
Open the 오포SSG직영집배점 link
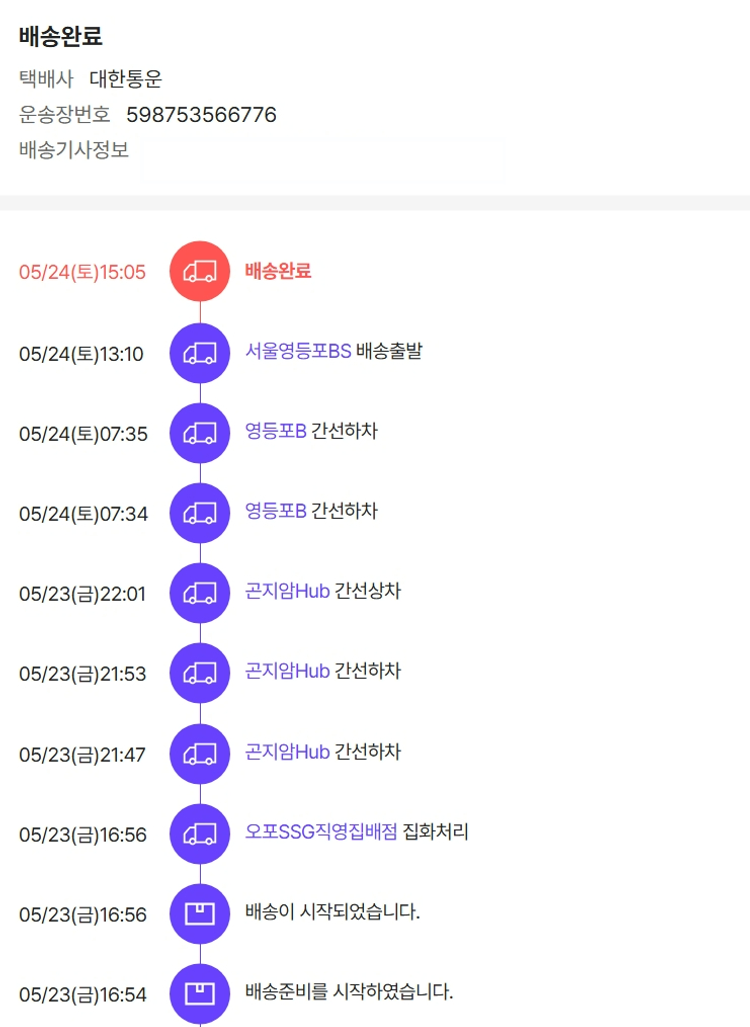tap(321, 832)
